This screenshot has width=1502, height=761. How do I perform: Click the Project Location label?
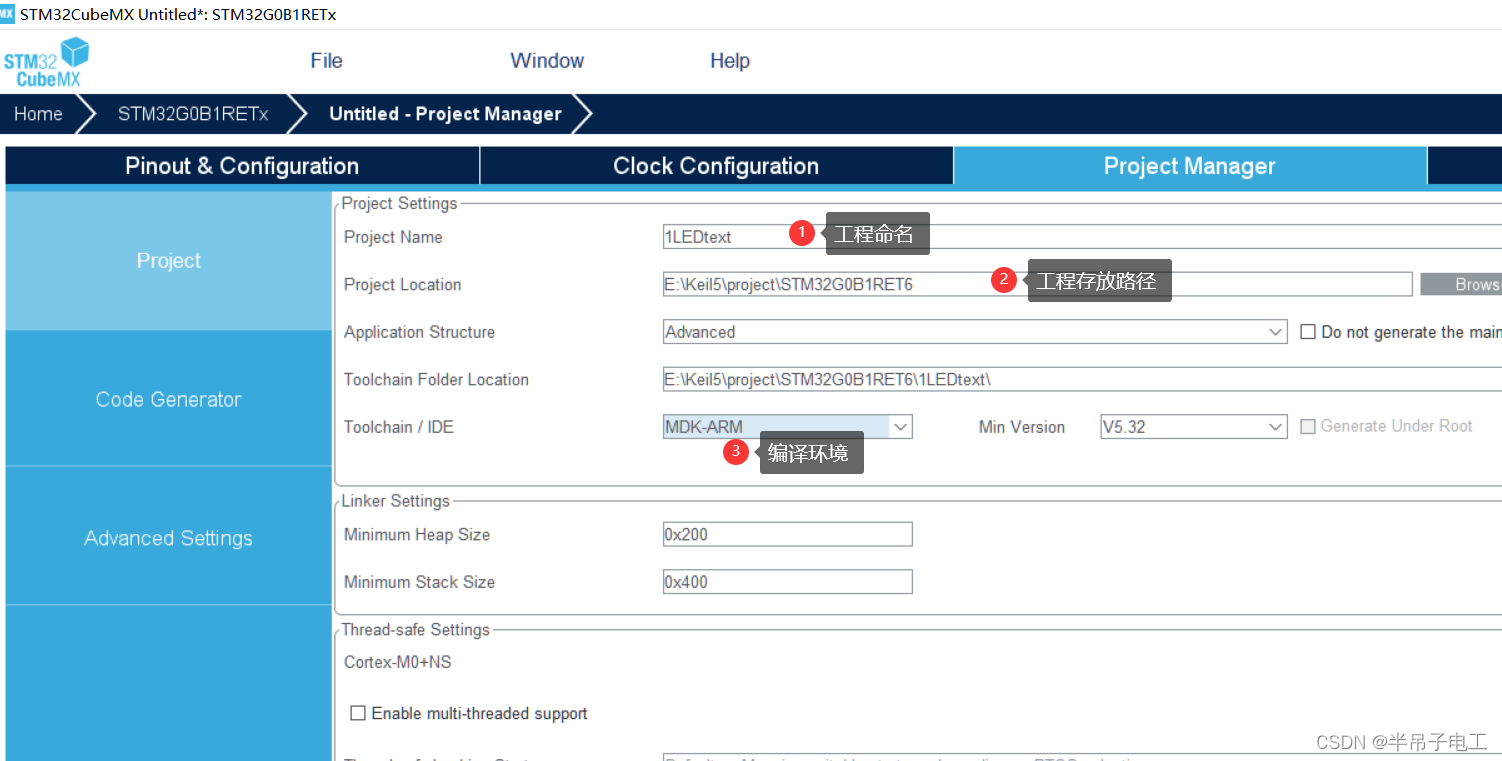(x=402, y=285)
